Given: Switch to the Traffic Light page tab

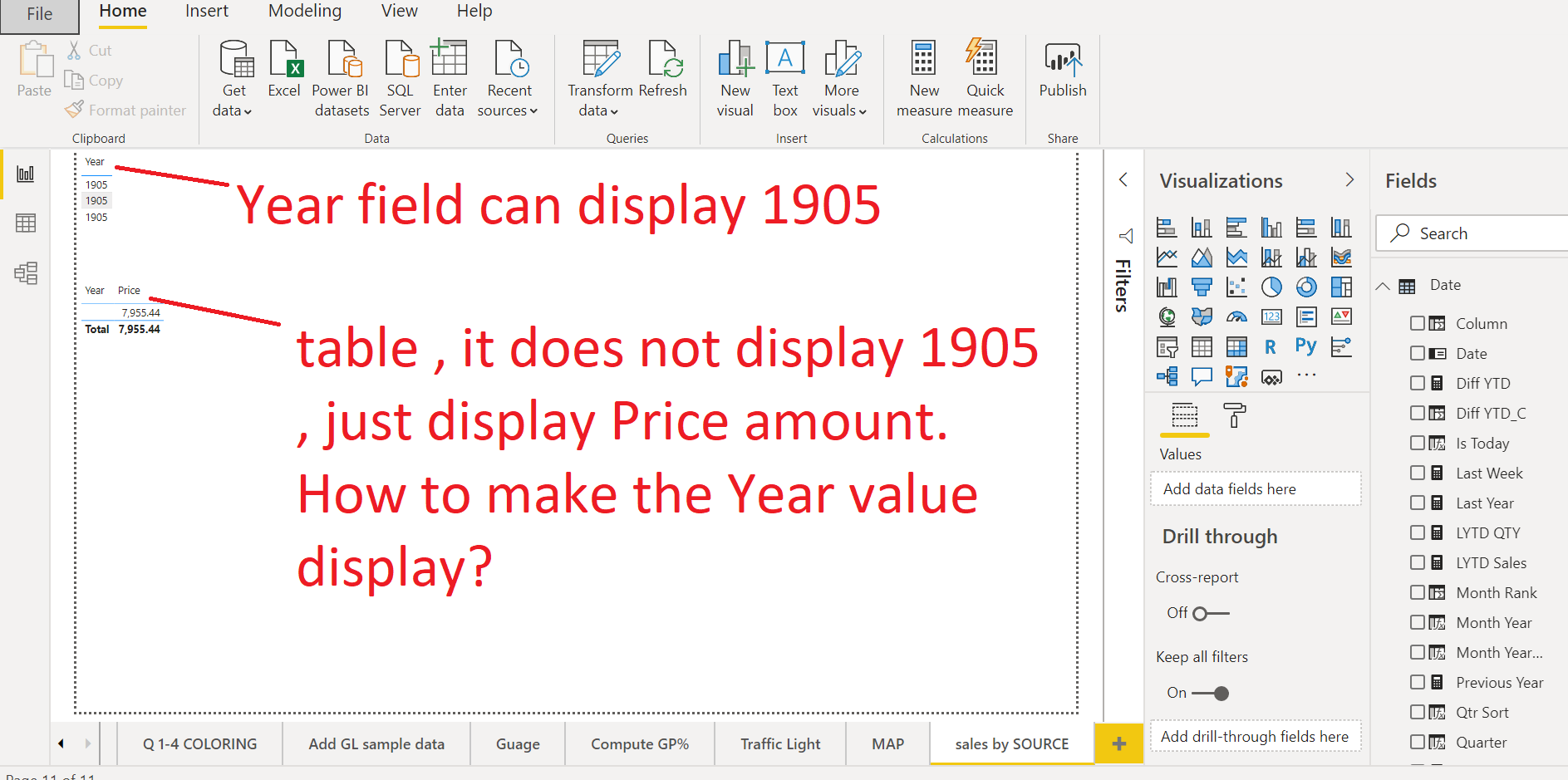Looking at the screenshot, I should [780, 744].
